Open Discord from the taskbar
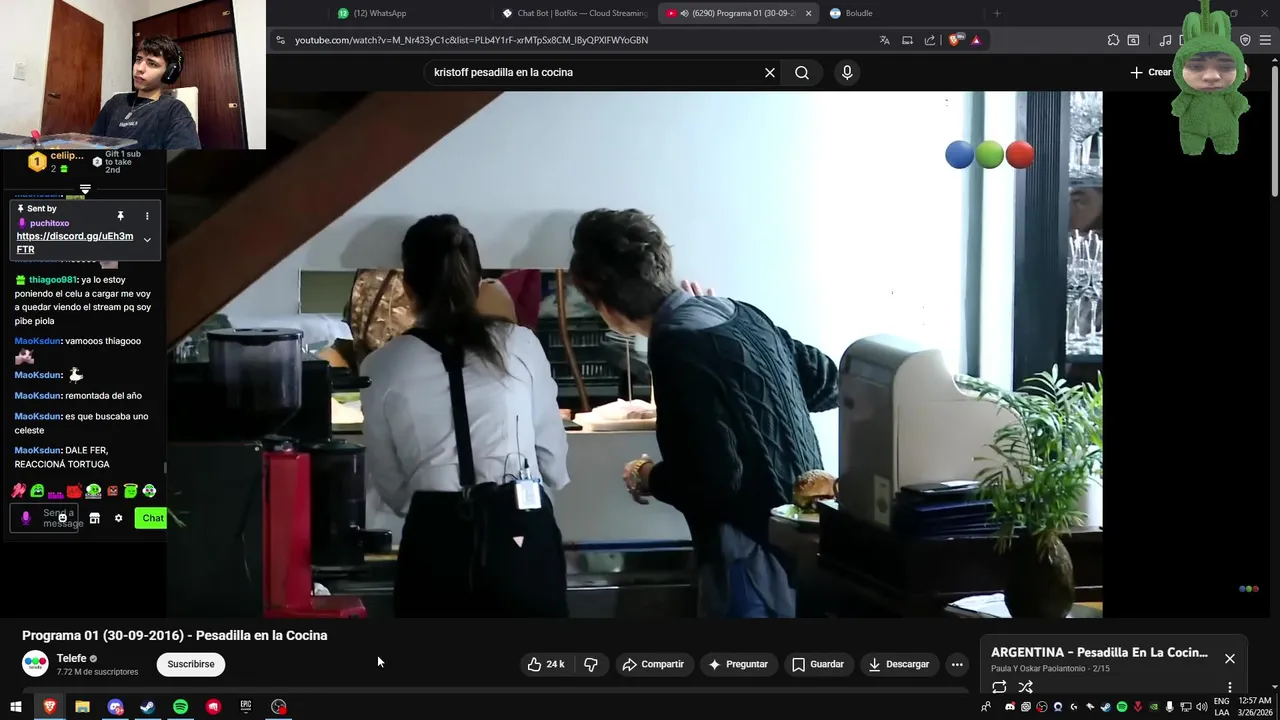This screenshot has width=1280, height=720. click(x=115, y=707)
